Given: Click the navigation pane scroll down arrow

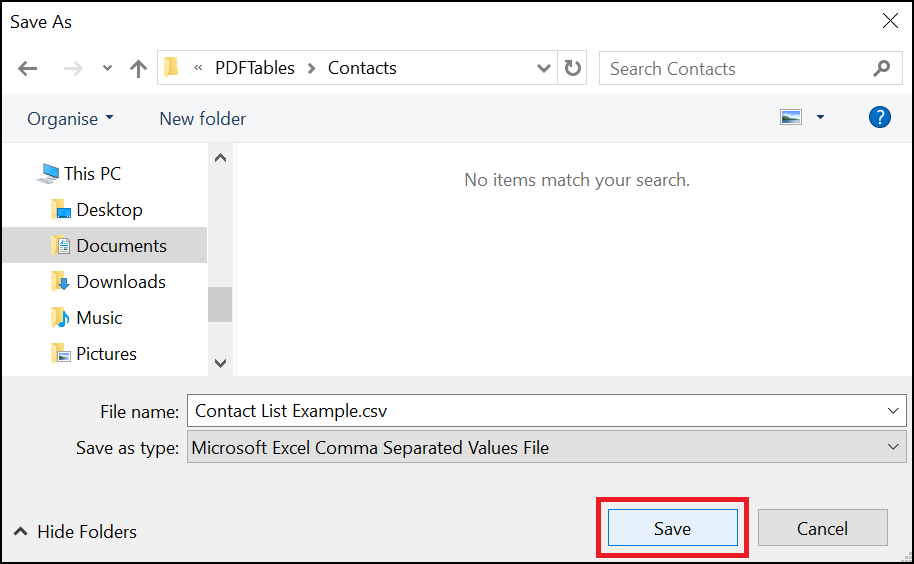Looking at the screenshot, I should point(220,363).
